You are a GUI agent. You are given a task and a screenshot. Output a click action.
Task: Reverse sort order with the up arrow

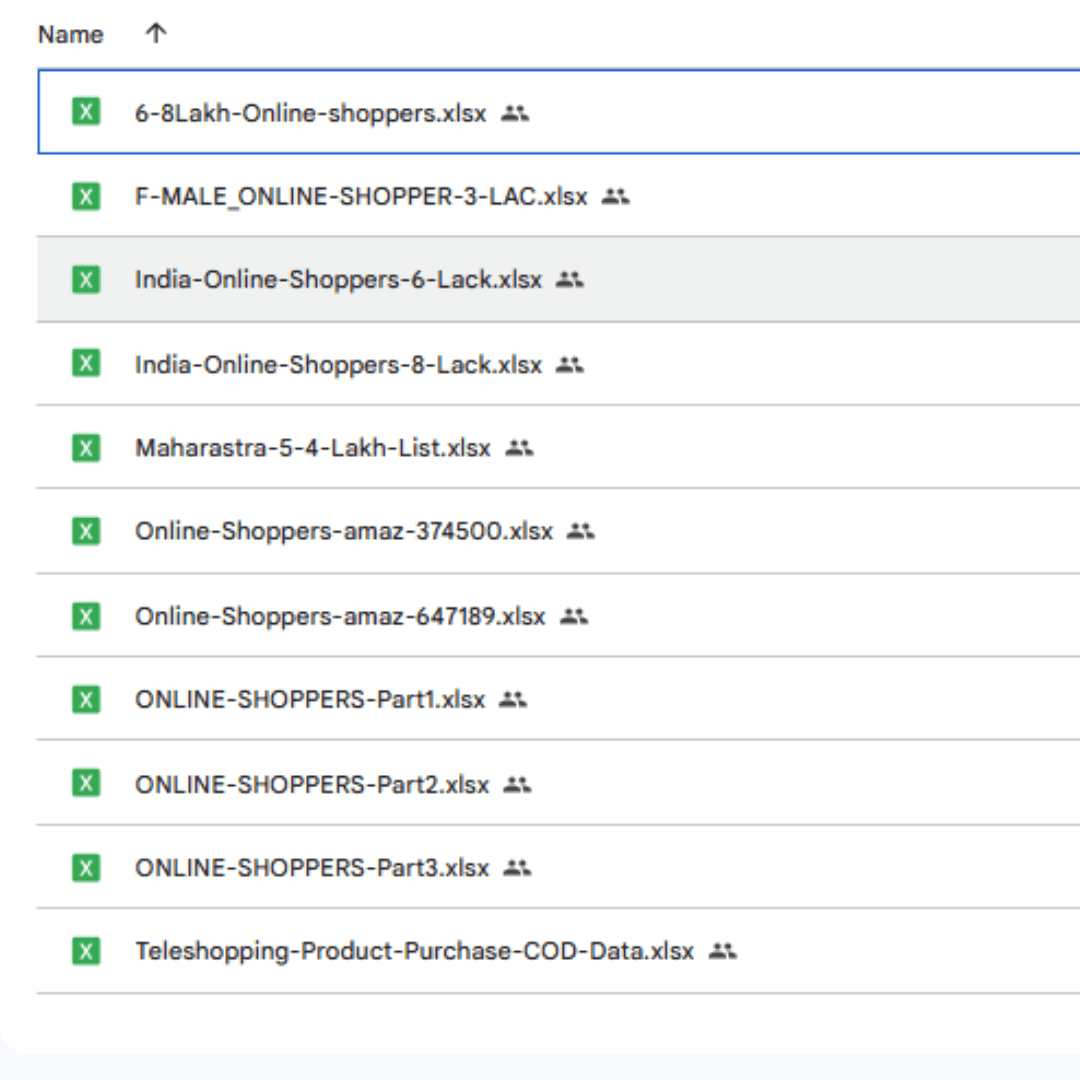(155, 34)
